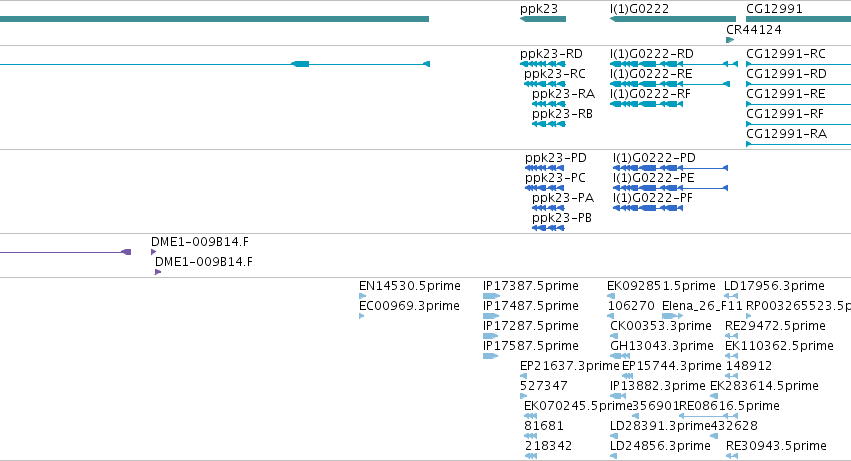Click the EN14530.5prime EST marker

click(x=363, y=296)
